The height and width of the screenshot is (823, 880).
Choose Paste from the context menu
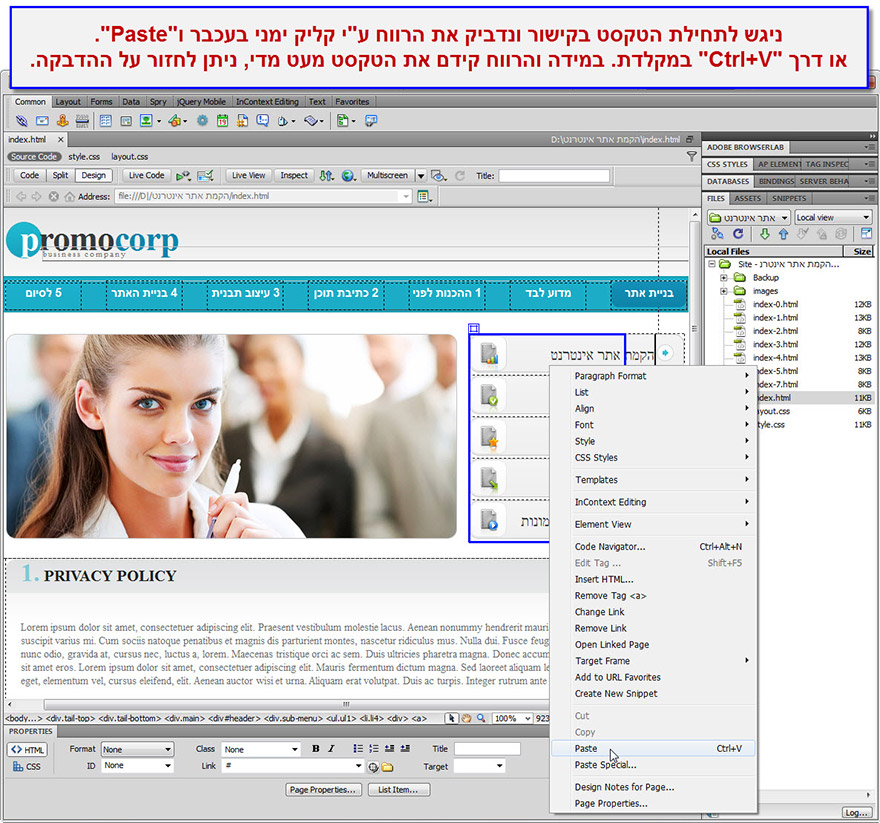click(x=653, y=748)
